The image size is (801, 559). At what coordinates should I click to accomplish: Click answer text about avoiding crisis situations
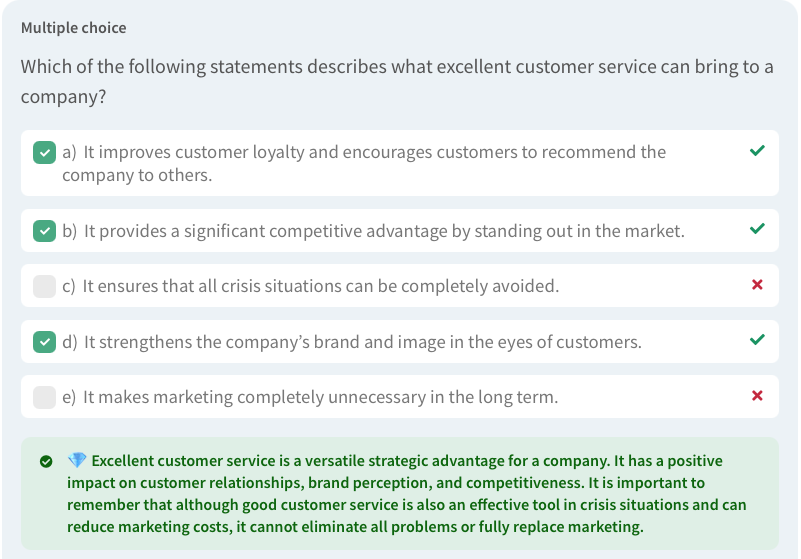pyautogui.click(x=320, y=286)
